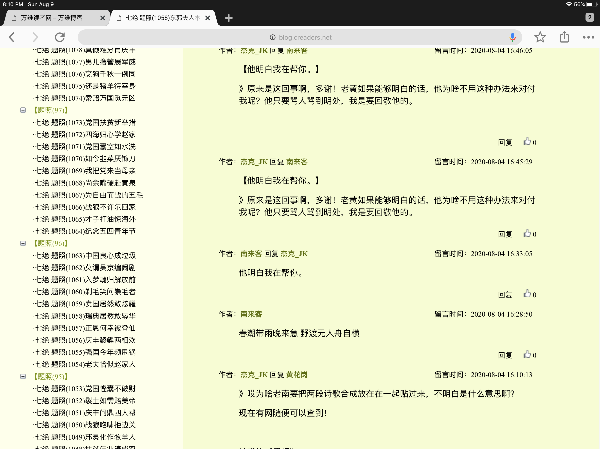
Task: Open sidebar entry numbered 1077
Action: click(x=85, y=62)
